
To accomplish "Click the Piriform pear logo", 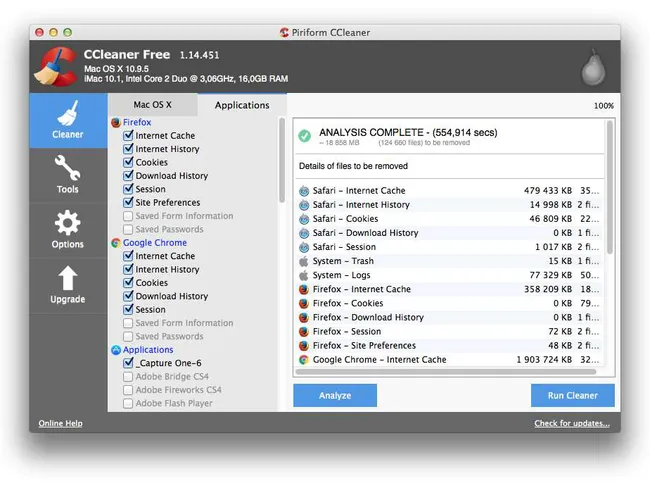I will (593, 66).
